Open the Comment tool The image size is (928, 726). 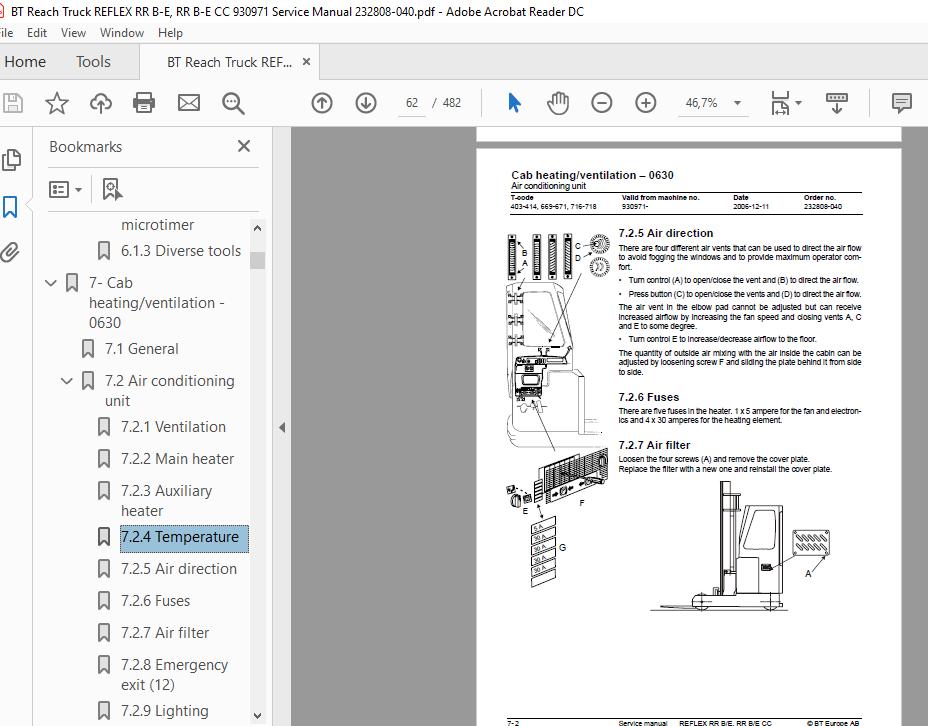click(901, 103)
